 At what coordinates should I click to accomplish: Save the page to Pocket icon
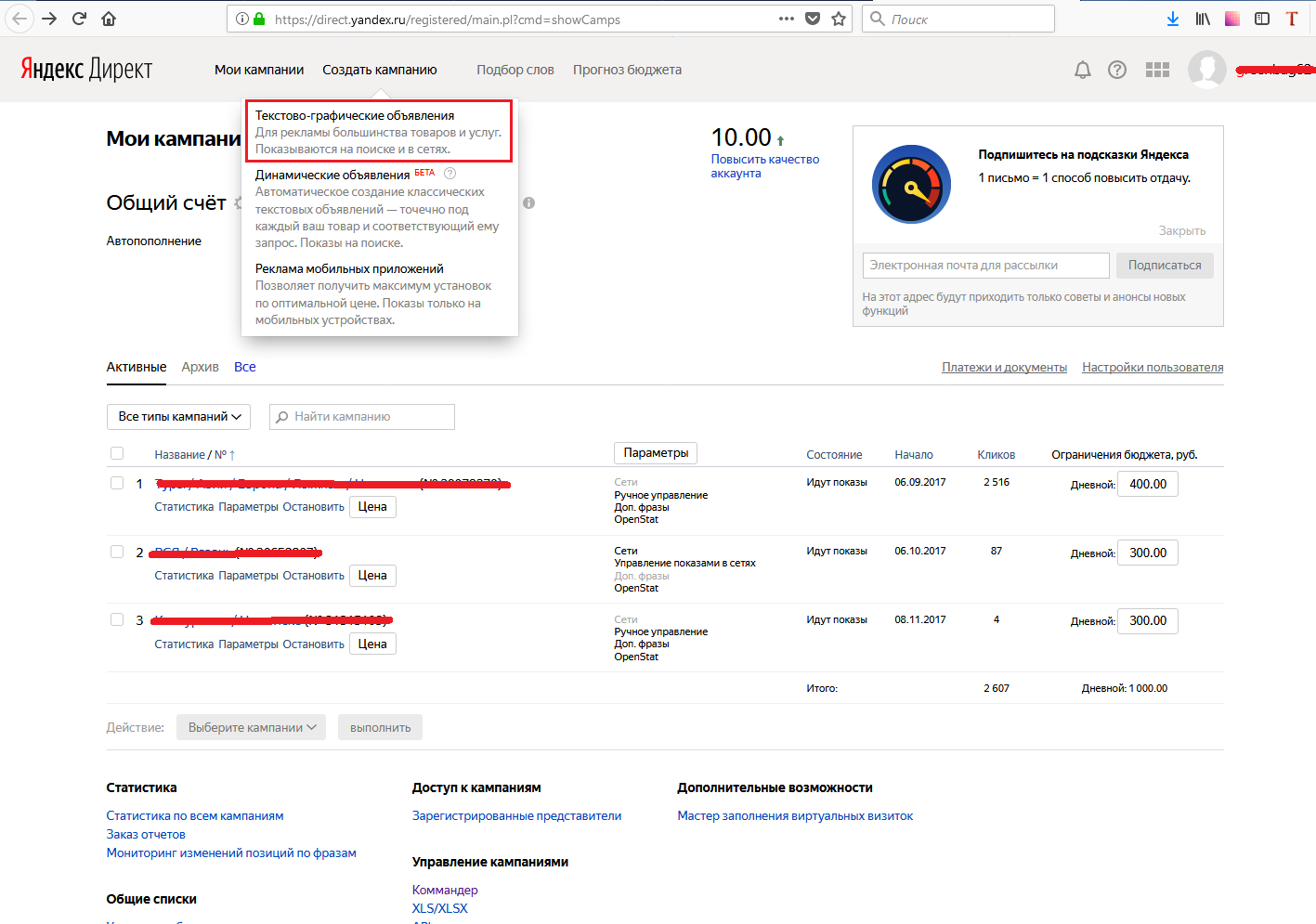(x=813, y=19)
